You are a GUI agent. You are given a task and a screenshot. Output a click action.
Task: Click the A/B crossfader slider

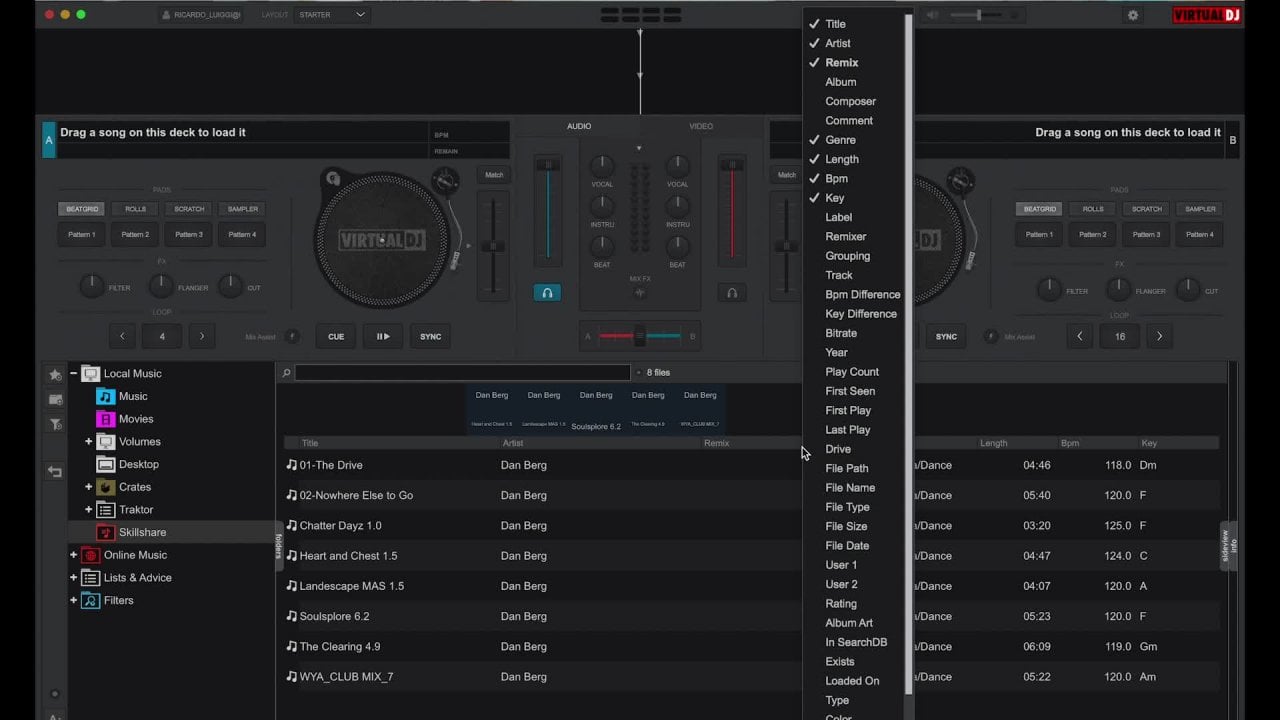pyautogui.click(x=640, y=337)
